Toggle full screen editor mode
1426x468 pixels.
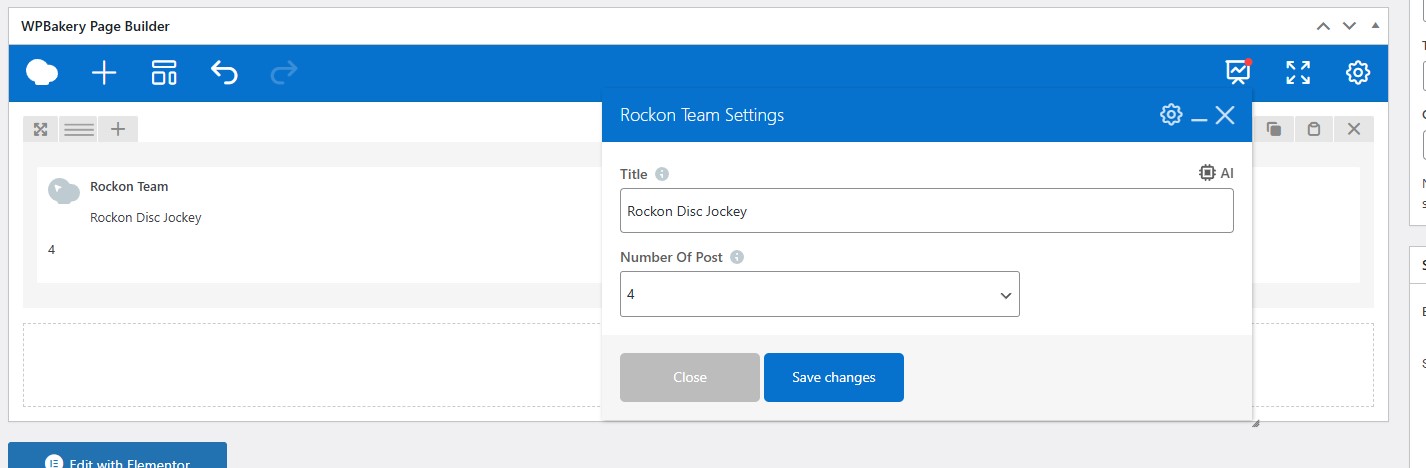1298,72
